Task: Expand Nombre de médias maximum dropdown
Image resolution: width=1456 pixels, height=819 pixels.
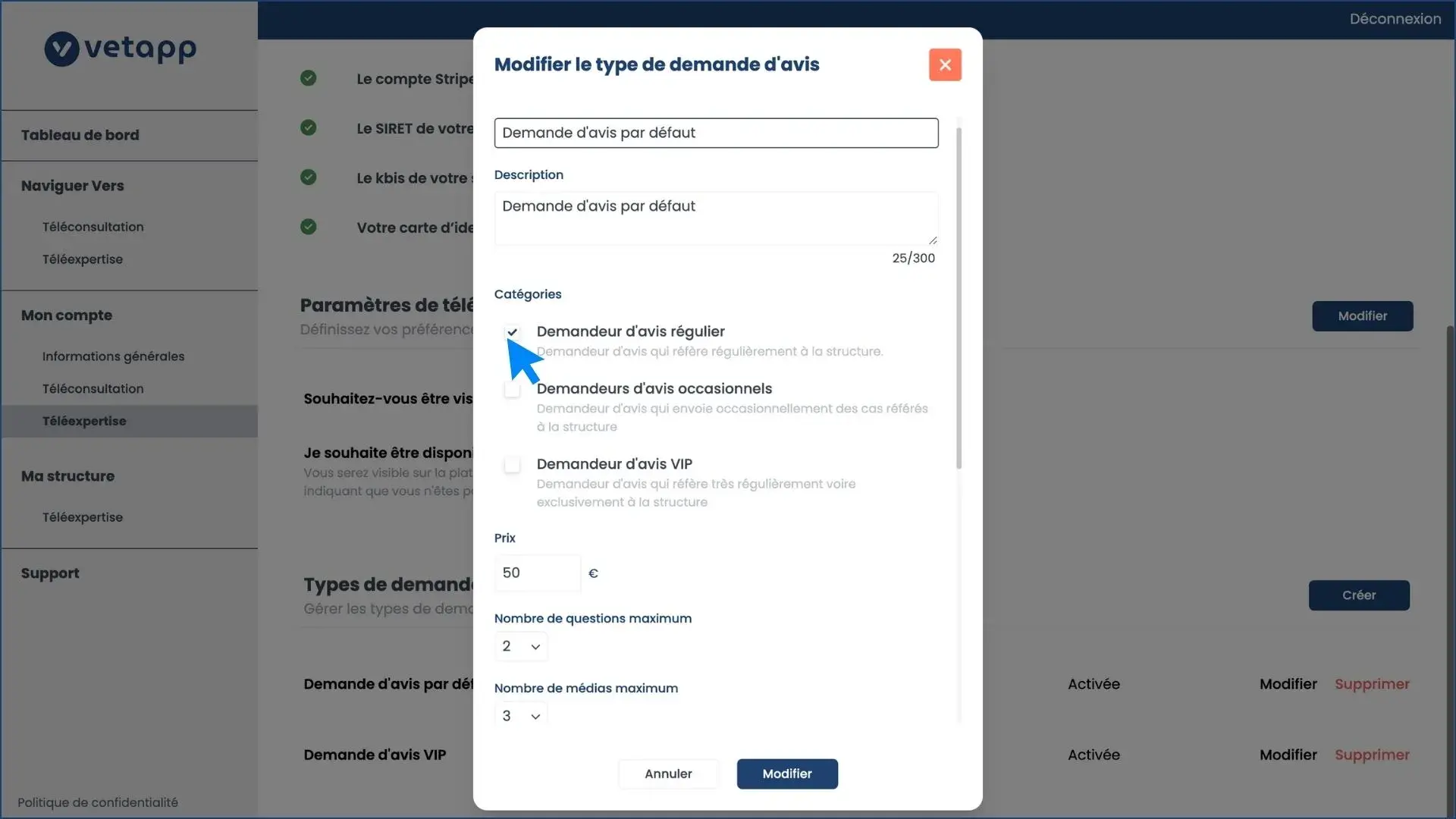Action: [x=521, y=716]
